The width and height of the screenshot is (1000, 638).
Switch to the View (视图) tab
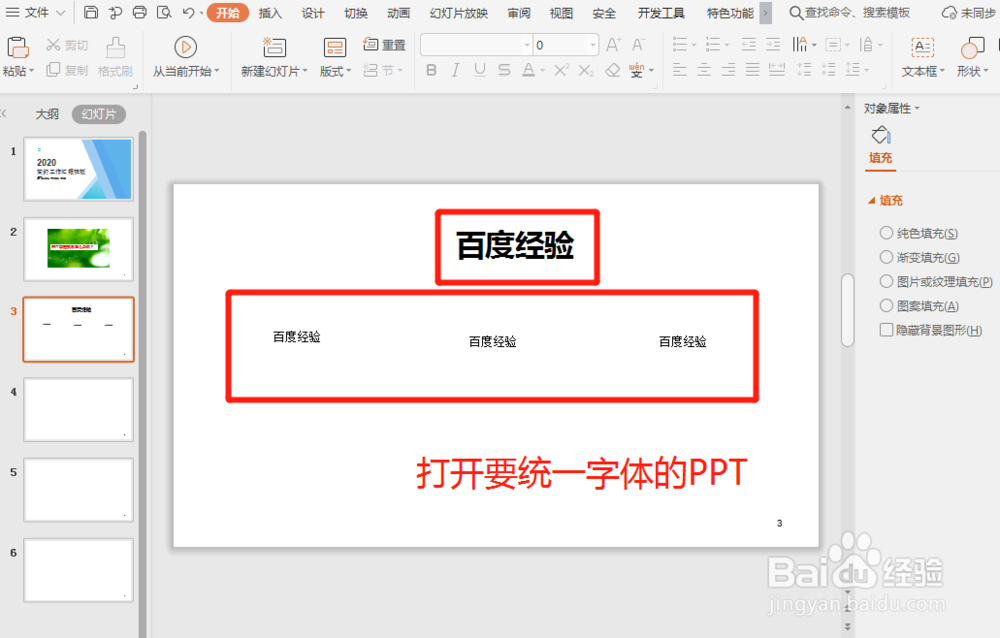pyautogui.click(x=561, y=13)
